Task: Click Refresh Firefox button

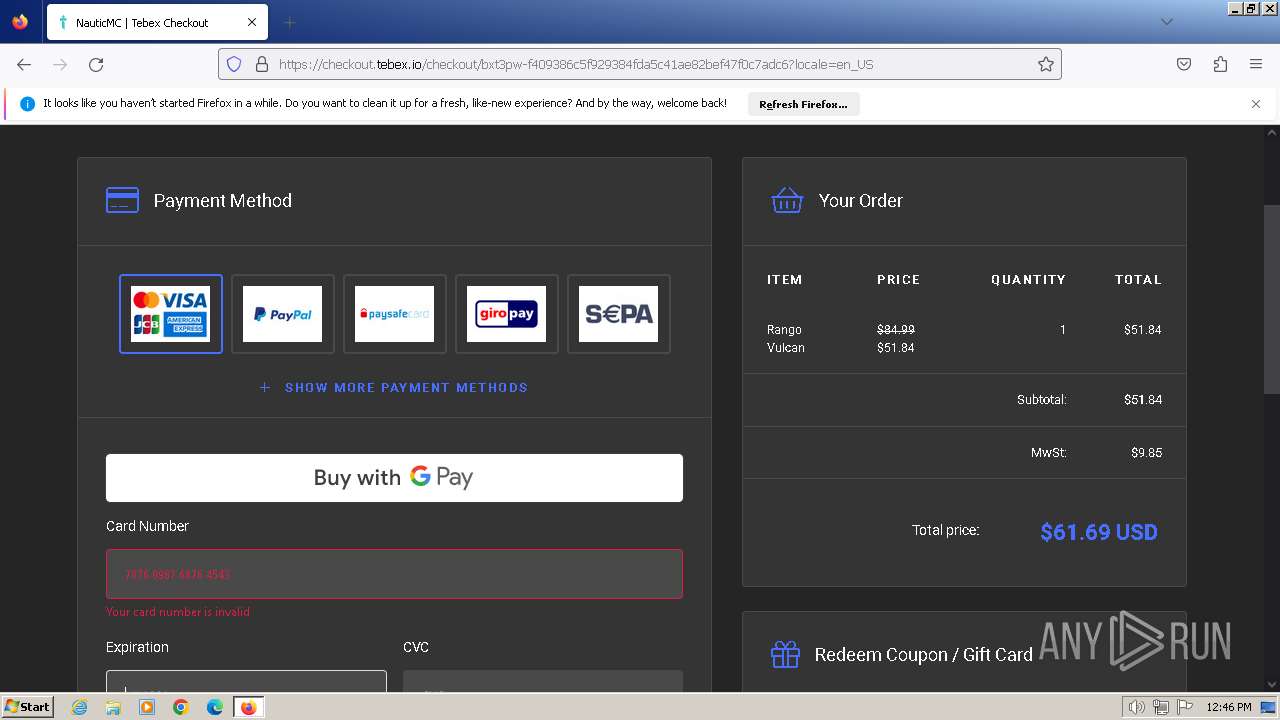Action: (803, 104)
